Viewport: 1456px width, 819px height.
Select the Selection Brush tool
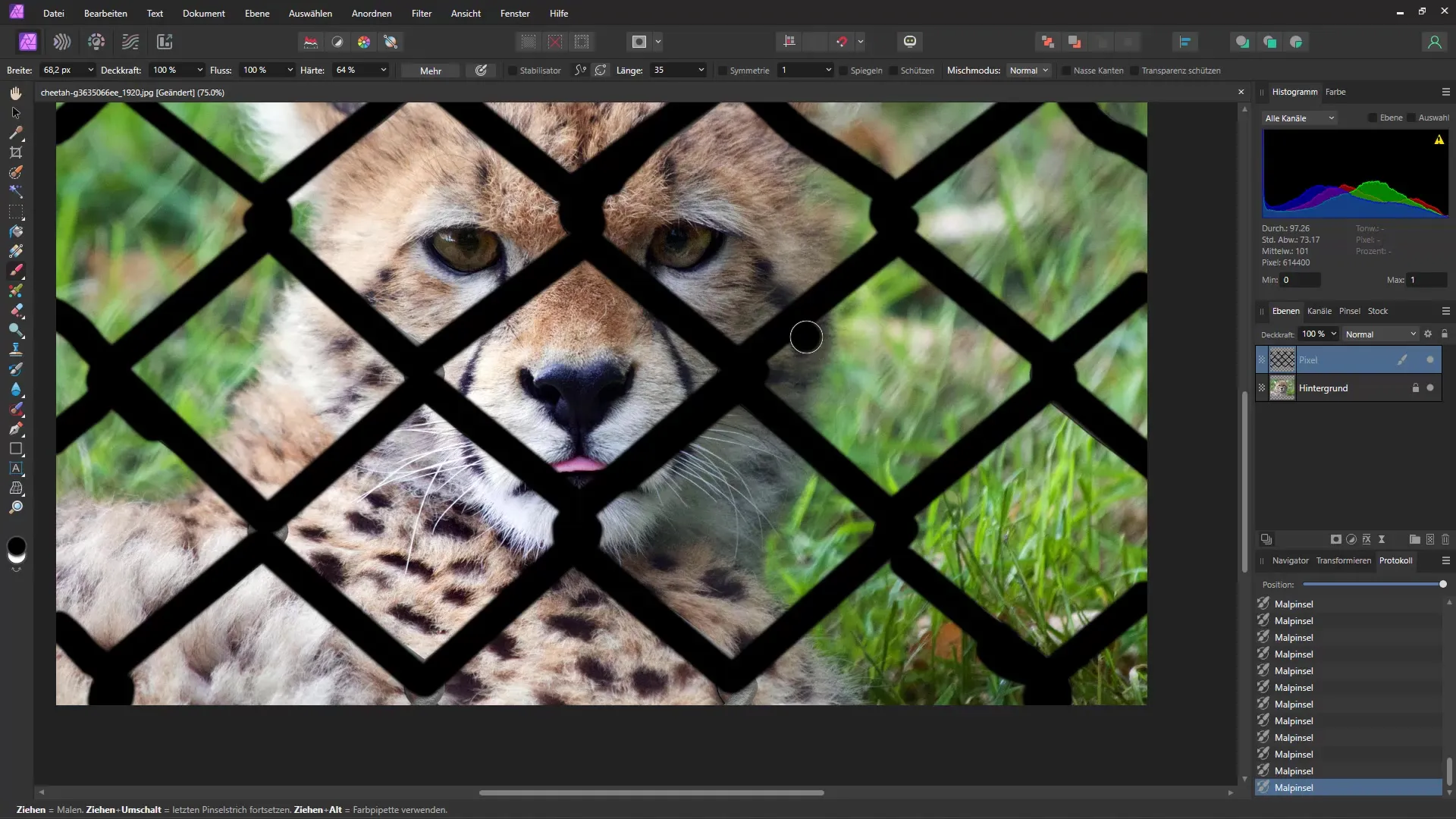point(16,172)
